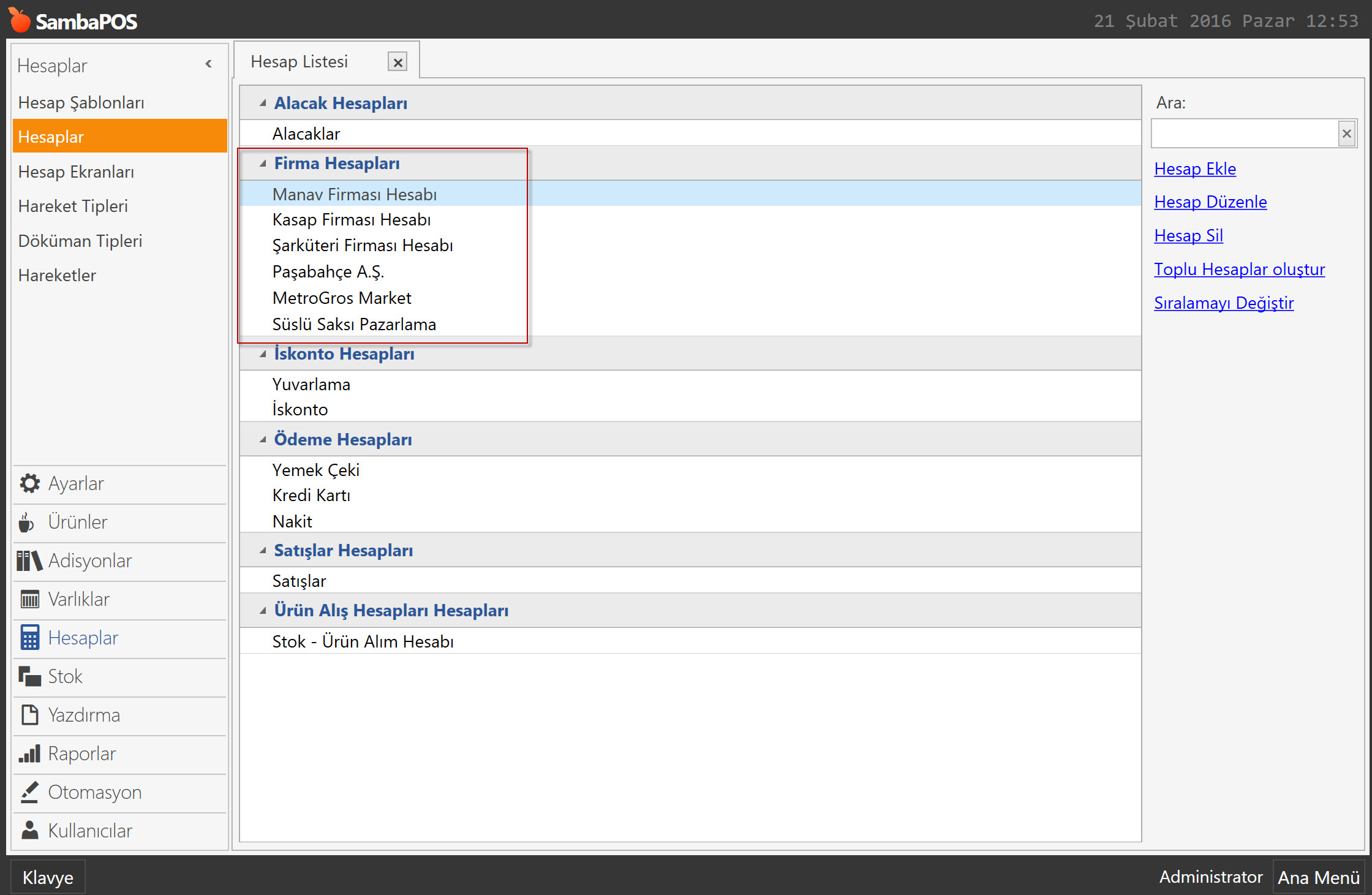
Task: Collapse the Ürün Alış Hesapları group
Action: click(263, 611)
